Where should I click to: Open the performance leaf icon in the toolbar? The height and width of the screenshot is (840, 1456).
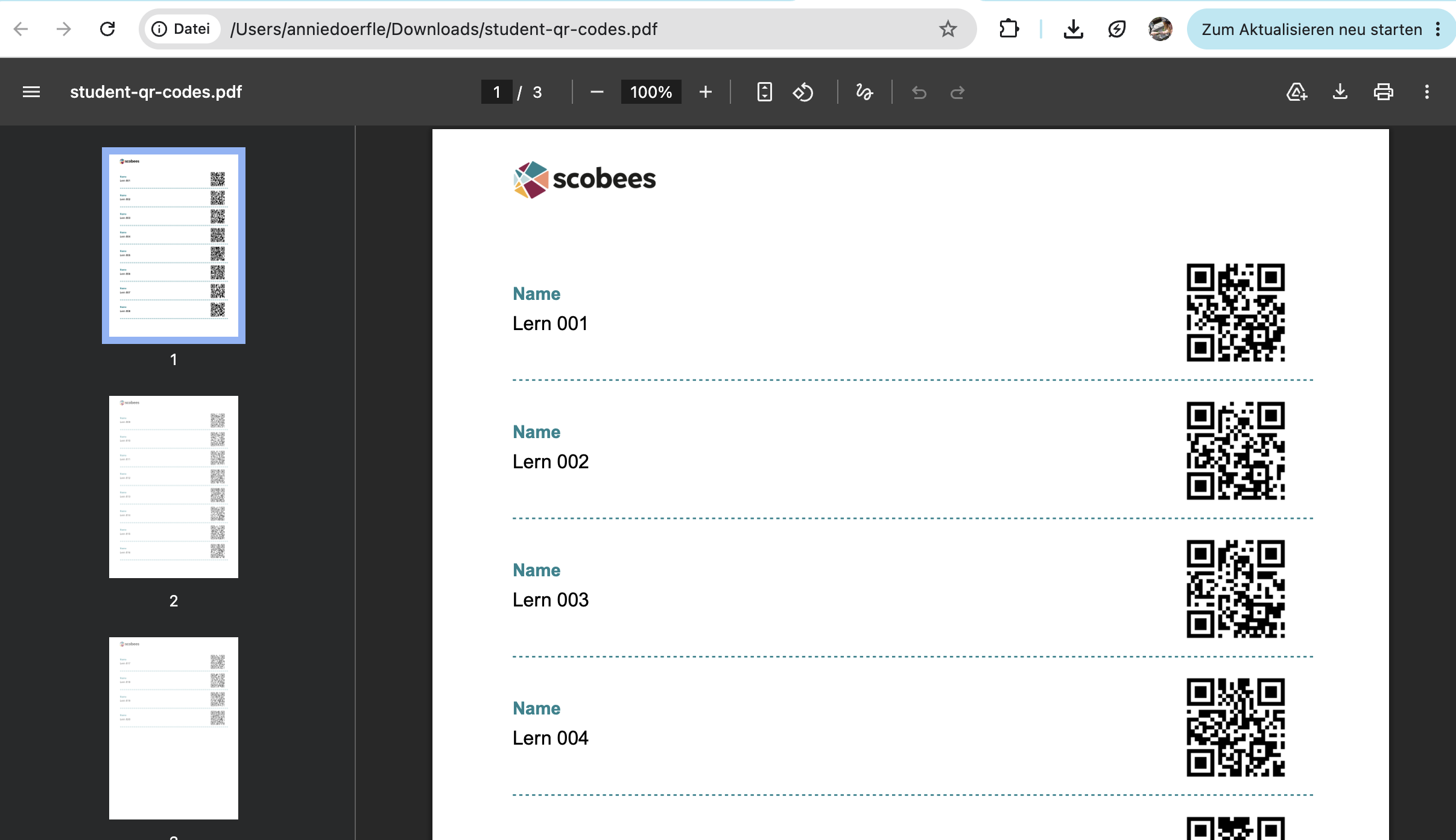coord(1116,29)
